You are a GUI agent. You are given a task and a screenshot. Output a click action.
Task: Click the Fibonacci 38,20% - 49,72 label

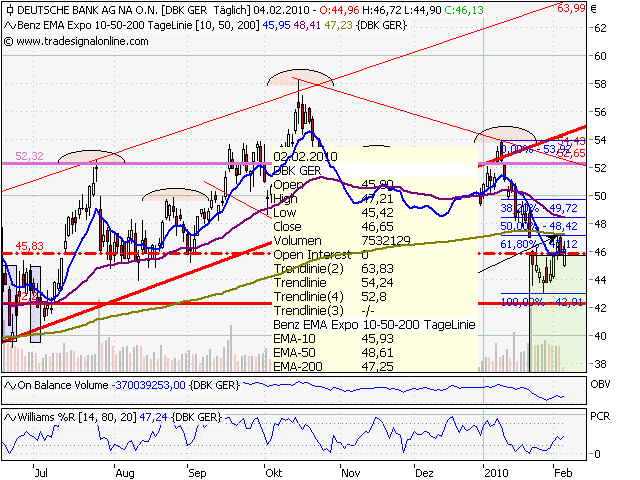tap(539, 208)
